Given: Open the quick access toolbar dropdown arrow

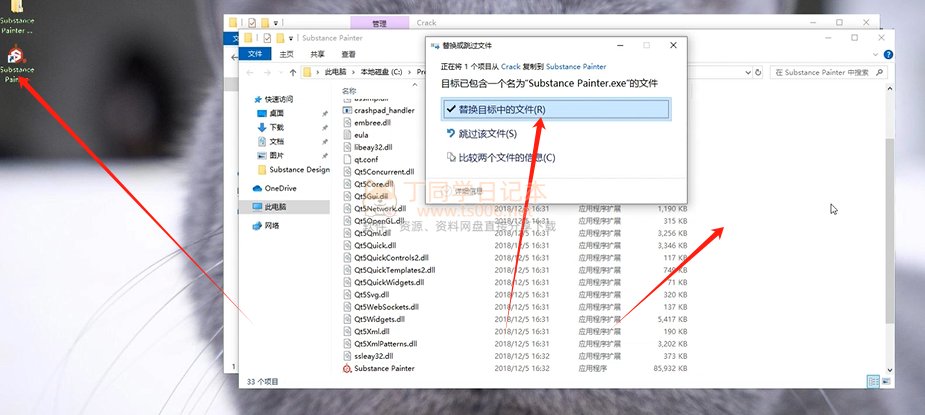Looking at the screenshot, I should coord(291,38).
